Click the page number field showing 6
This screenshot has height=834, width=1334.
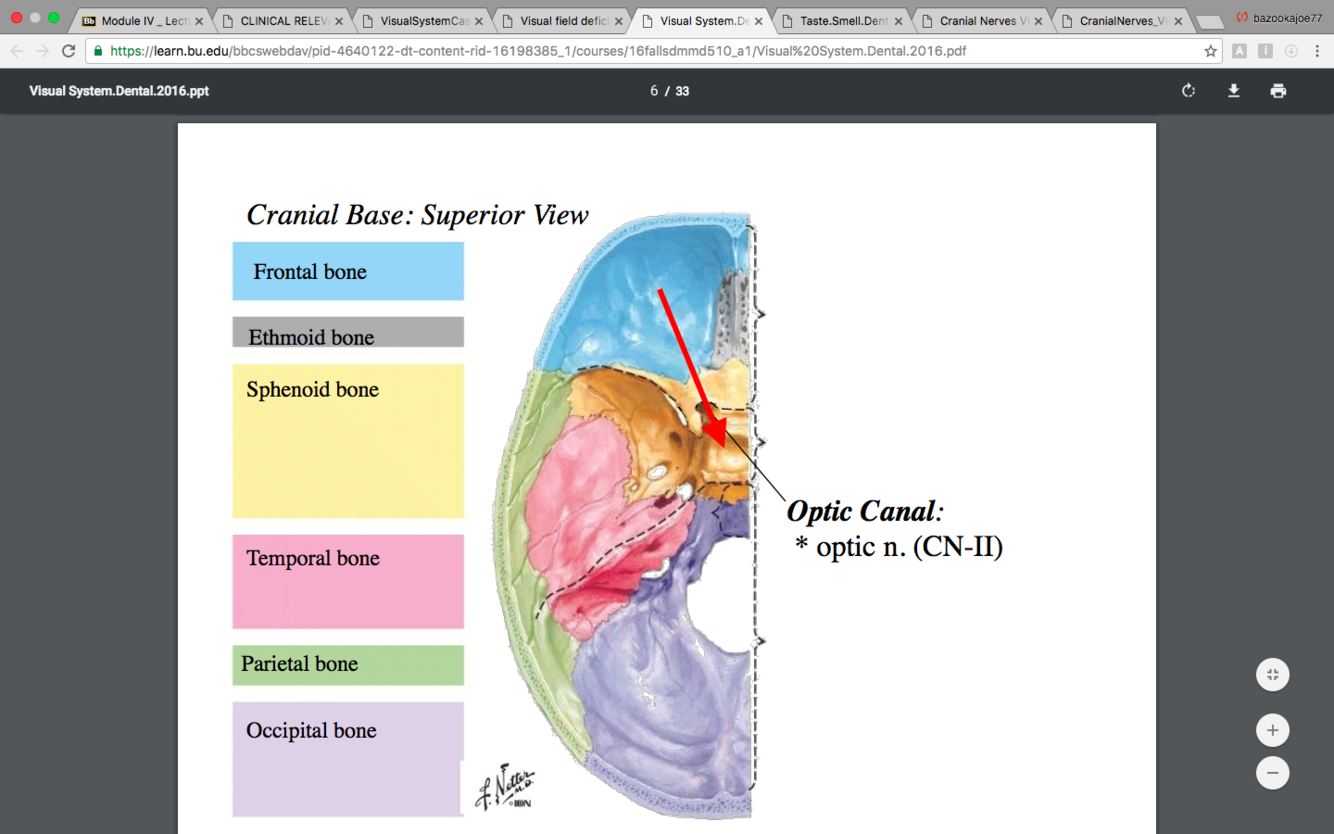[654, 91]
